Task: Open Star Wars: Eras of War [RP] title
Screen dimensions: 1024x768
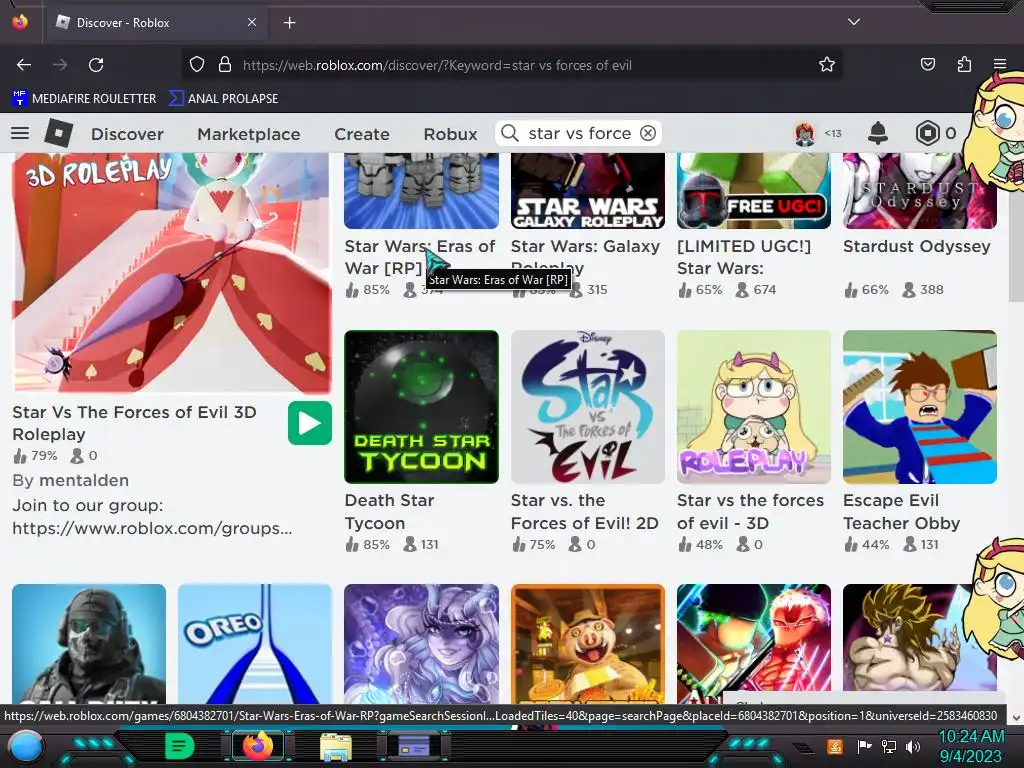Action: coord(420,257)
